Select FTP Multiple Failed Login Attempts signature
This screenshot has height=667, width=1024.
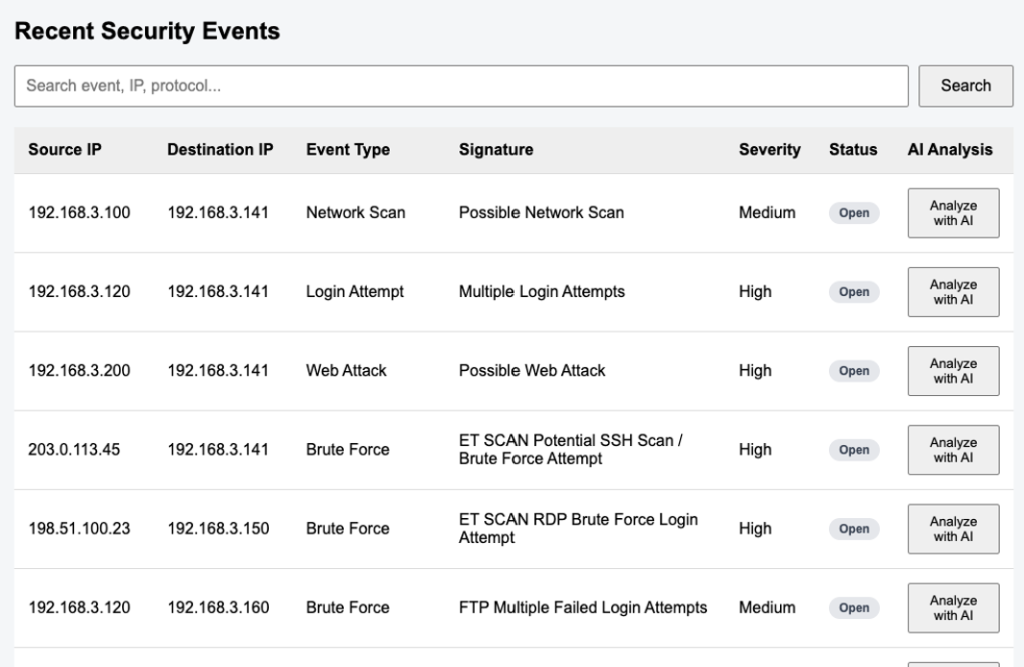[583, 608]
